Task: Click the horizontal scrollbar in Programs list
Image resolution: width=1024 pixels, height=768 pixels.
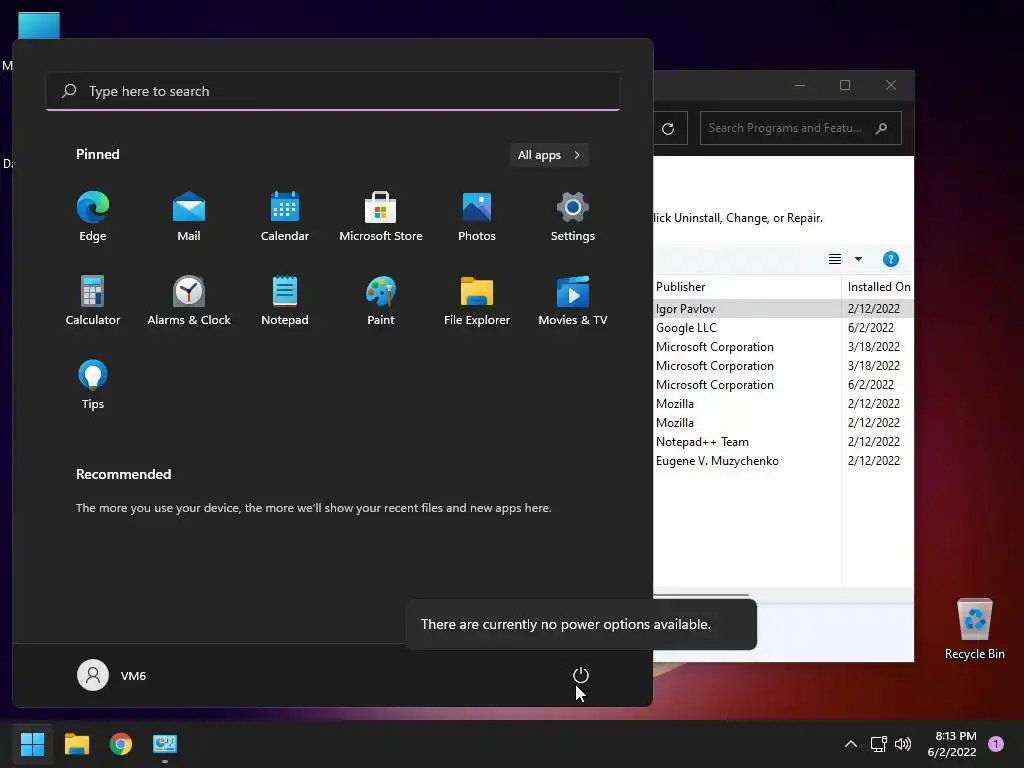Action: [x=701, y=595]
